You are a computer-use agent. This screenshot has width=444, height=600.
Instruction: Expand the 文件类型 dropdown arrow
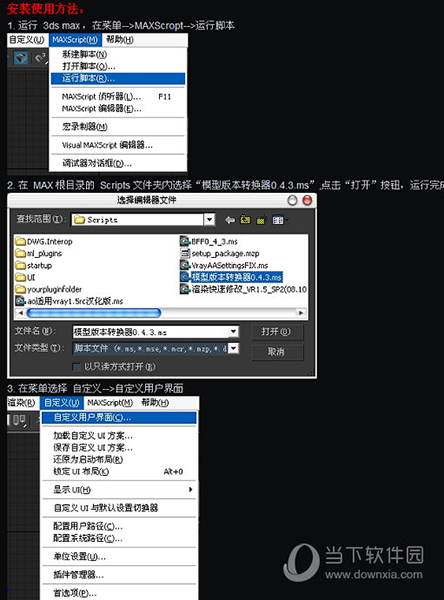233,348
